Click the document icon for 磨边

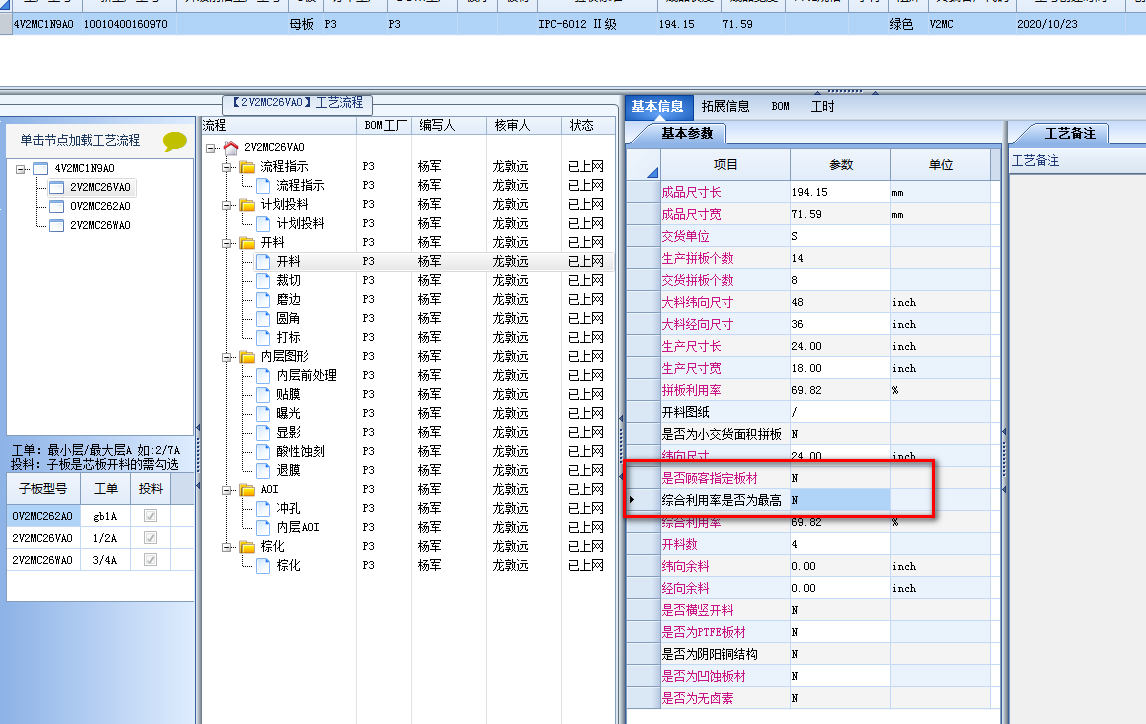pos(264,300)
